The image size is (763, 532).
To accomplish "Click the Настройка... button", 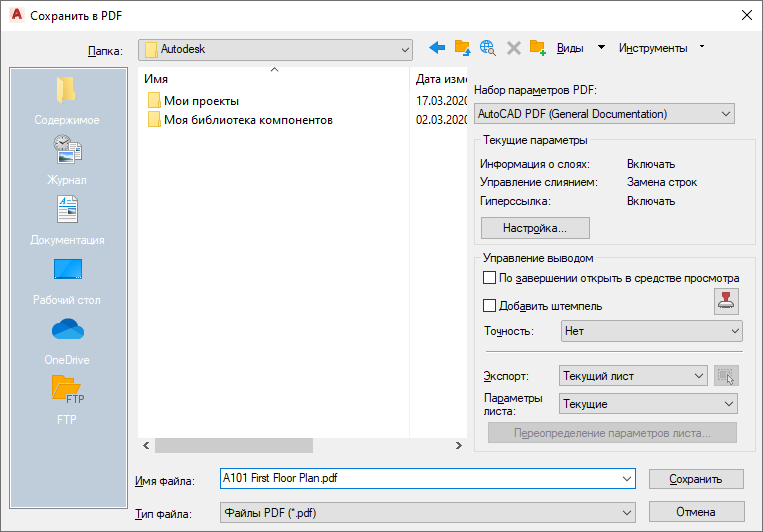I will [x=535, y=228].
